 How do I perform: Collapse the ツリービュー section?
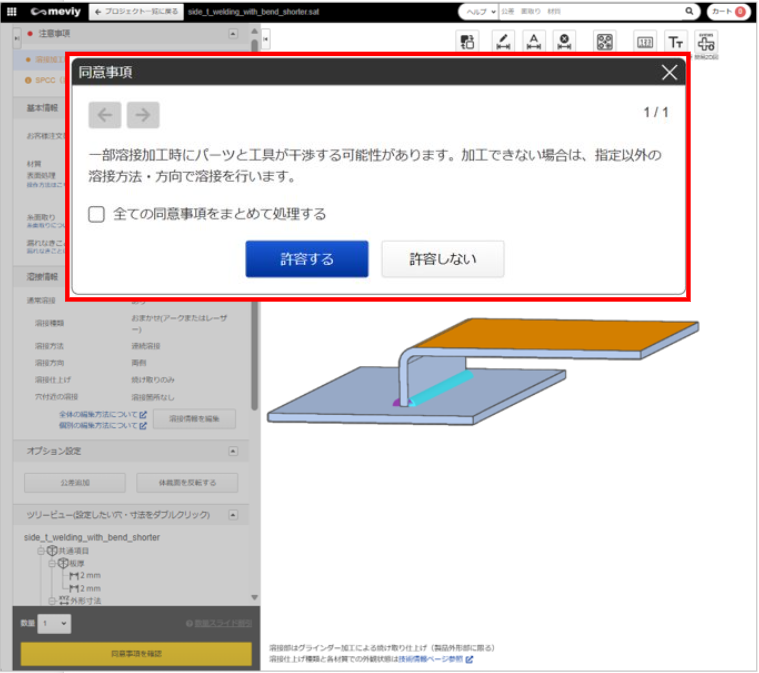coord(233,515)
